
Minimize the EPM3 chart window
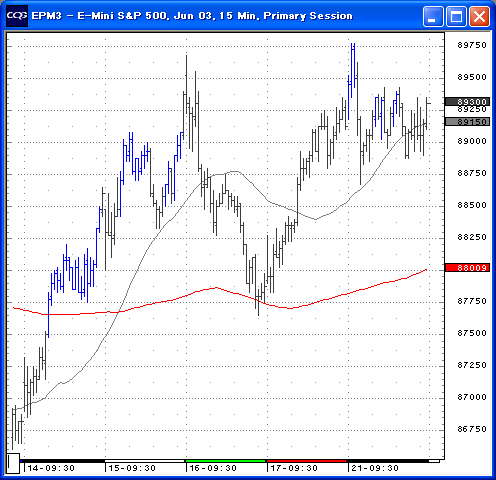point(433,16)
